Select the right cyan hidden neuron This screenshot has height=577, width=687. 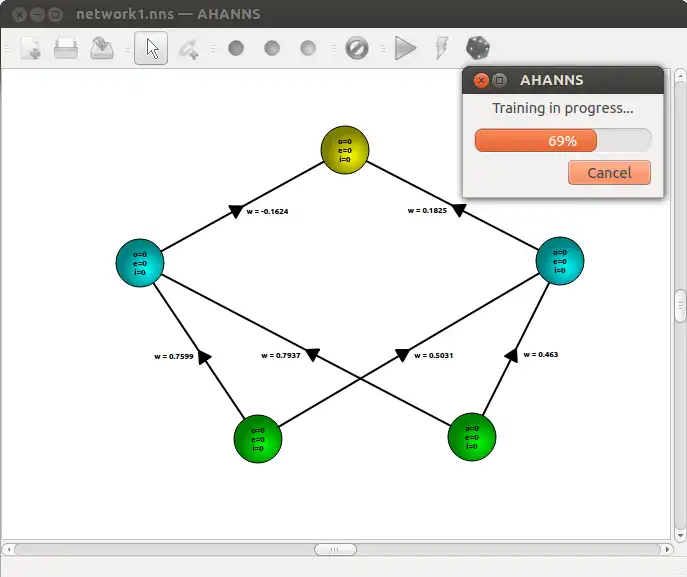560,261
